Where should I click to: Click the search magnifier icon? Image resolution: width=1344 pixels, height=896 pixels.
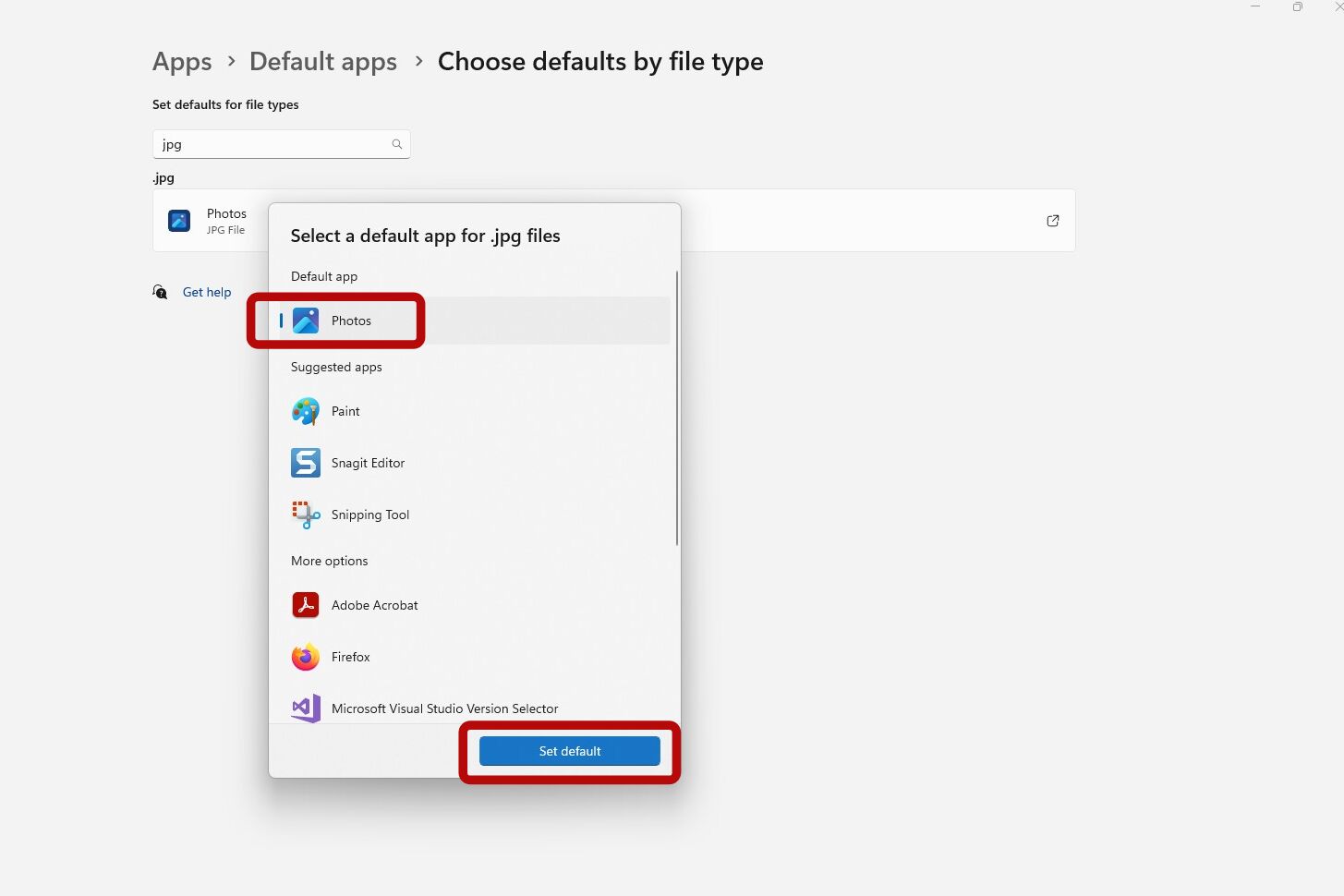pos(397,144)
